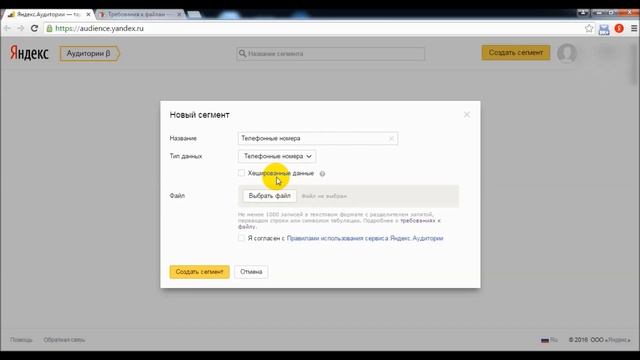Open the user avatar profile menu
This screenshot has width=640, height=360.
(567, 53)
